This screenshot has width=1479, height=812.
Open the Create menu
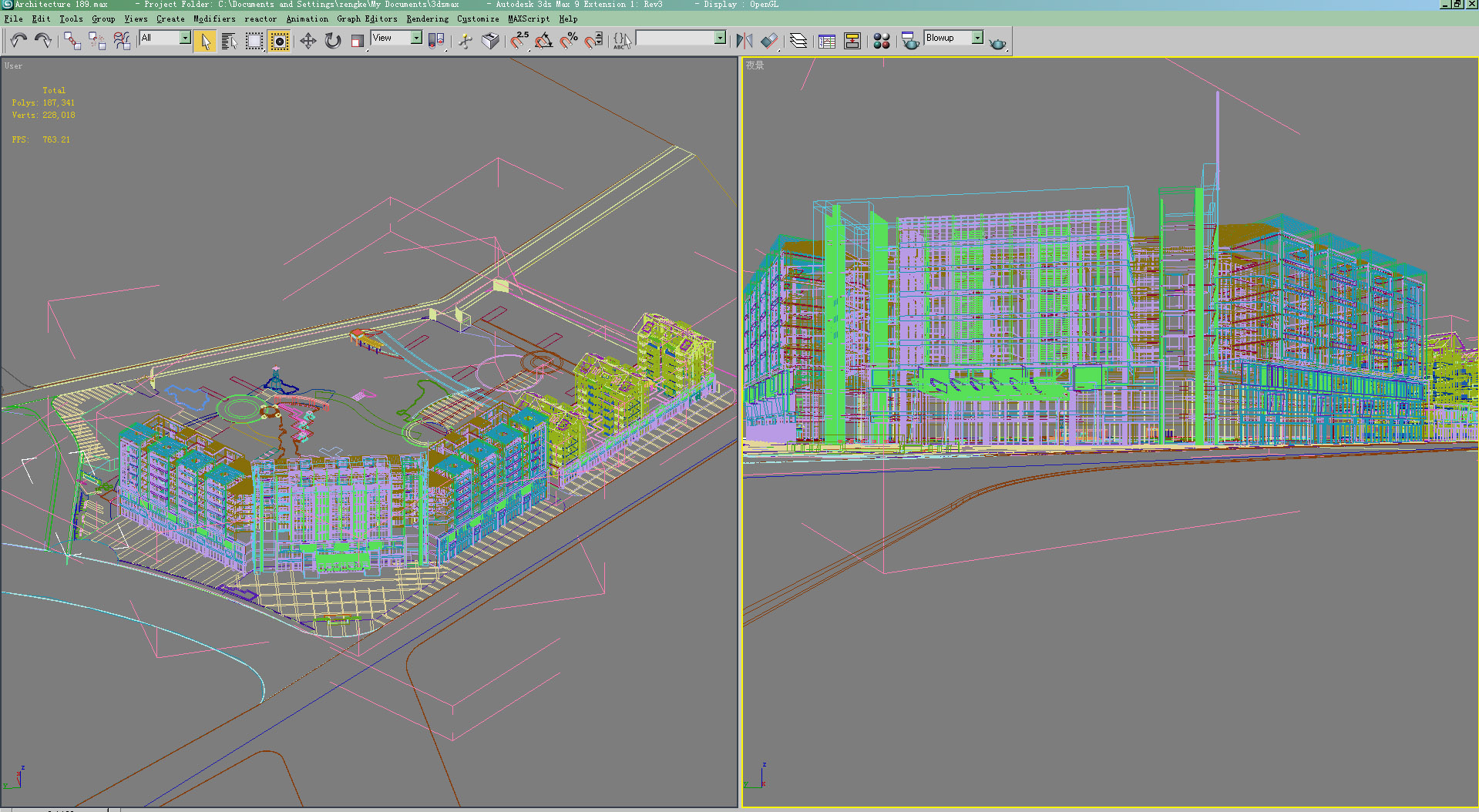click(170, 19)
